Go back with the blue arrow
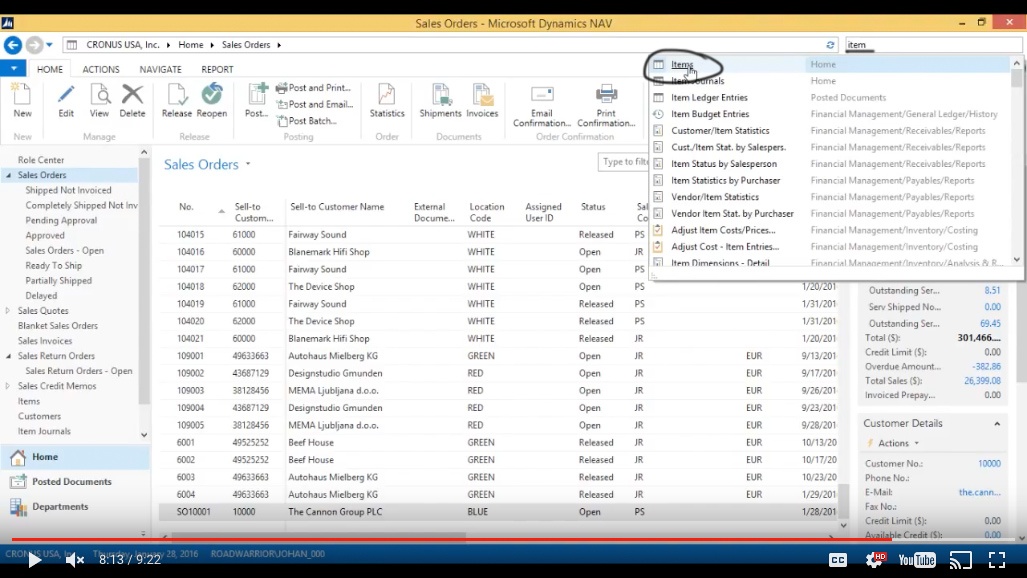The height and width of the screenshot is (578, 1027). 13,45
